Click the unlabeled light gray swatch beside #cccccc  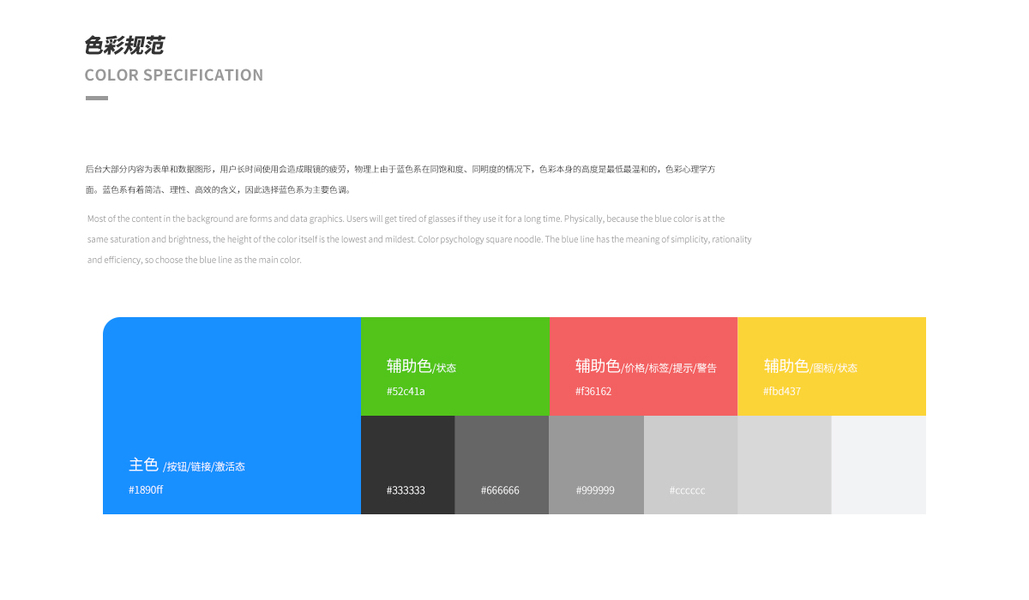784,465
